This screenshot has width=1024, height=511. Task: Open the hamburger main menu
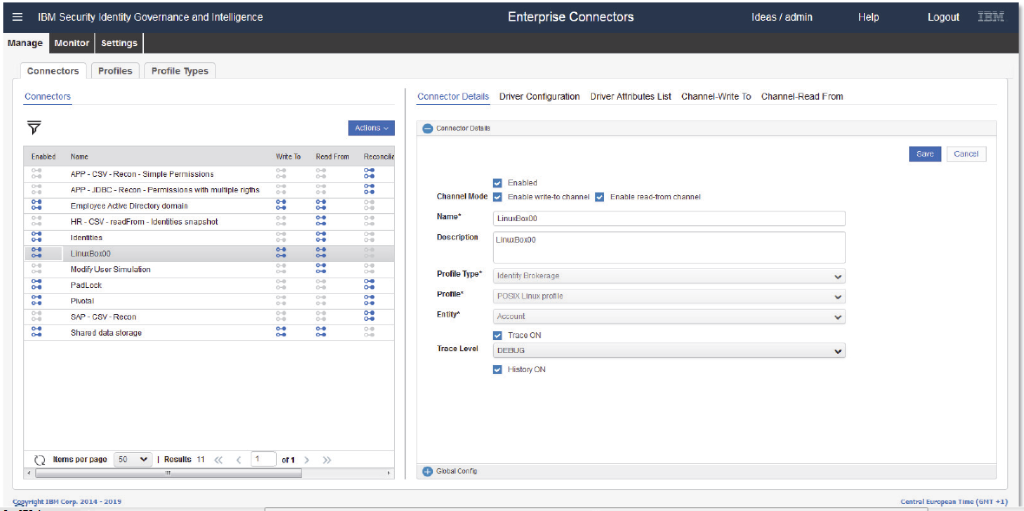coord(18,17)
